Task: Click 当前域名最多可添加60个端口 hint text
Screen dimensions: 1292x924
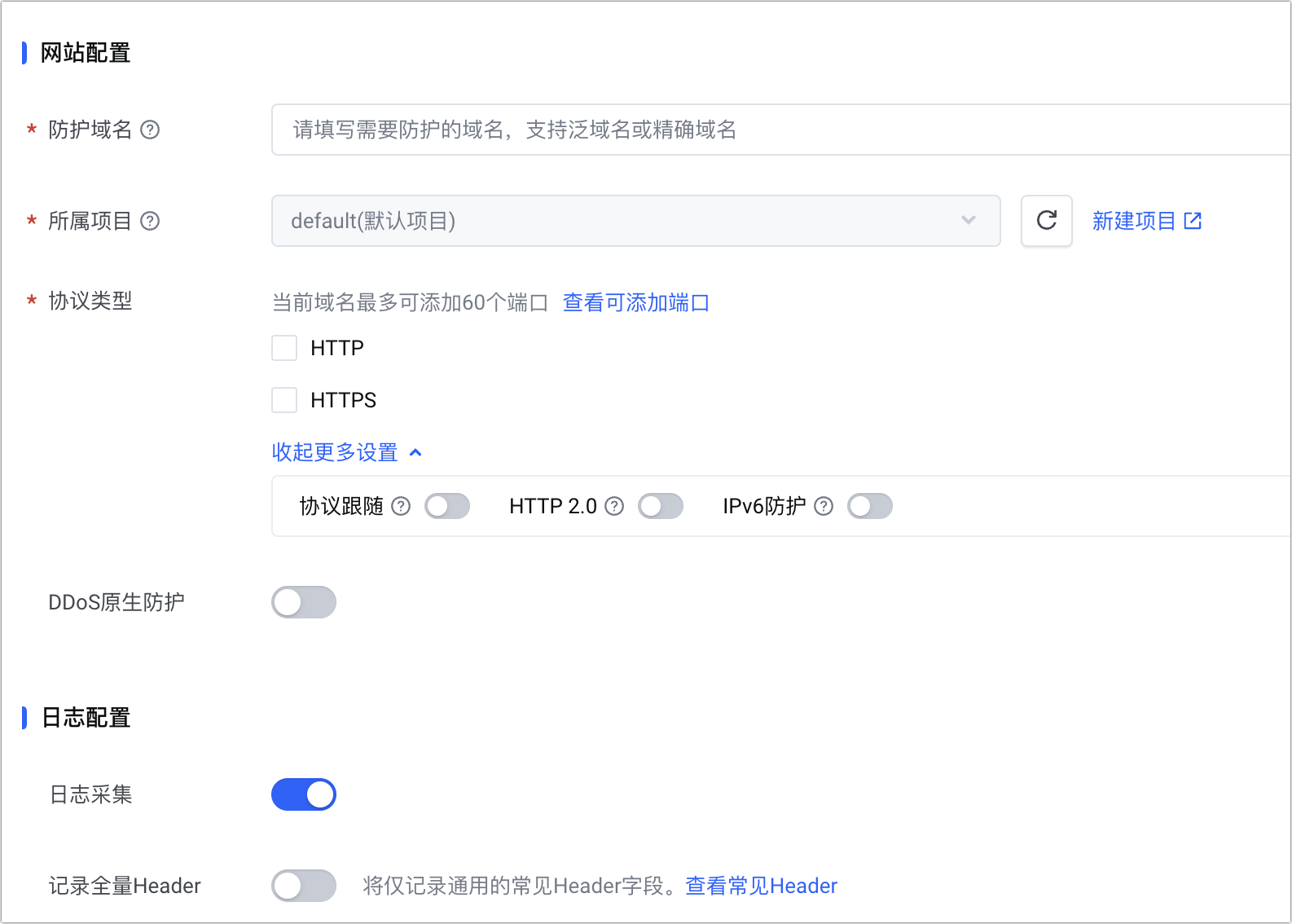Action: 411,302
